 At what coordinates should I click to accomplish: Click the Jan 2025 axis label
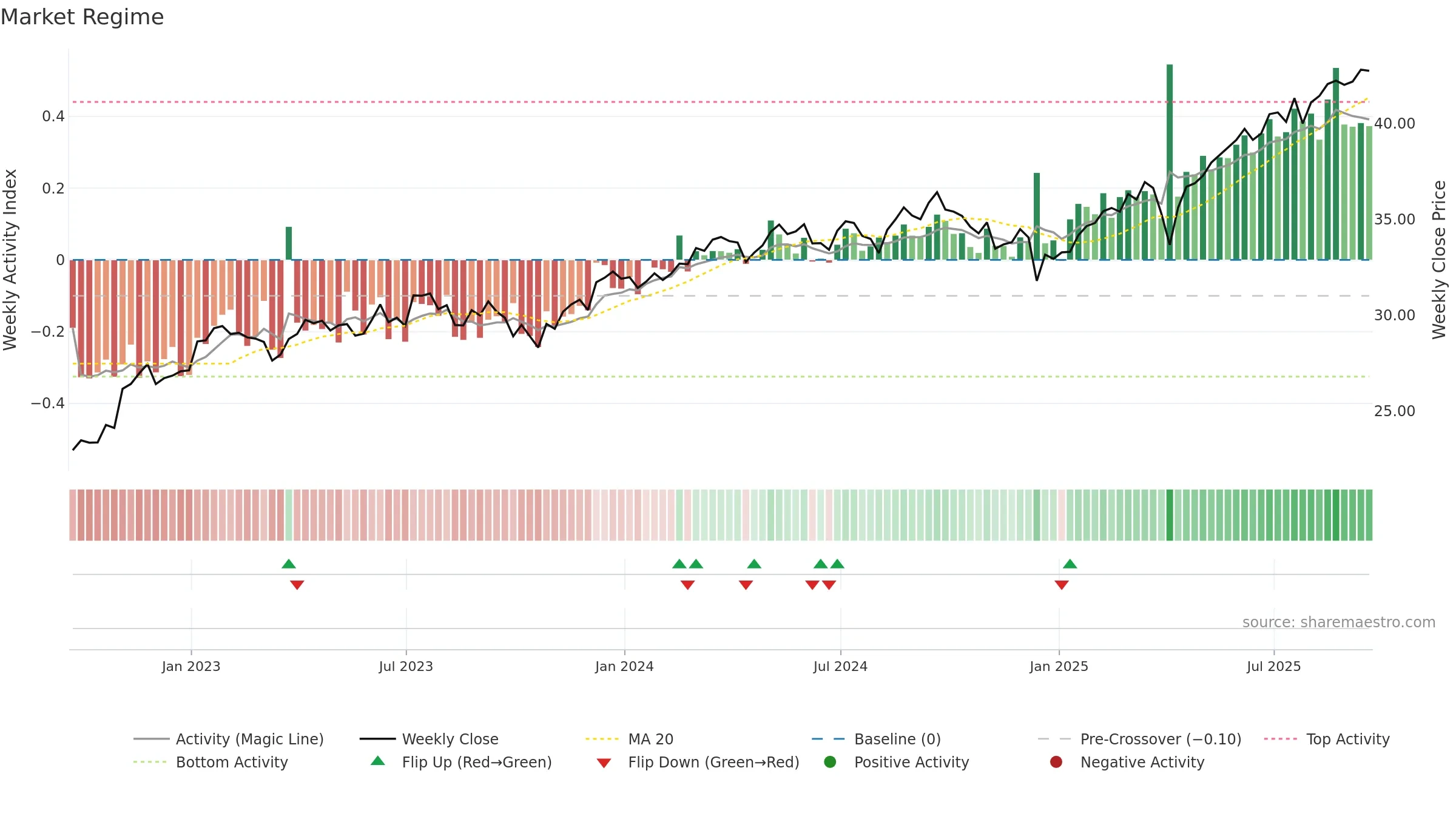[1059, 667]
